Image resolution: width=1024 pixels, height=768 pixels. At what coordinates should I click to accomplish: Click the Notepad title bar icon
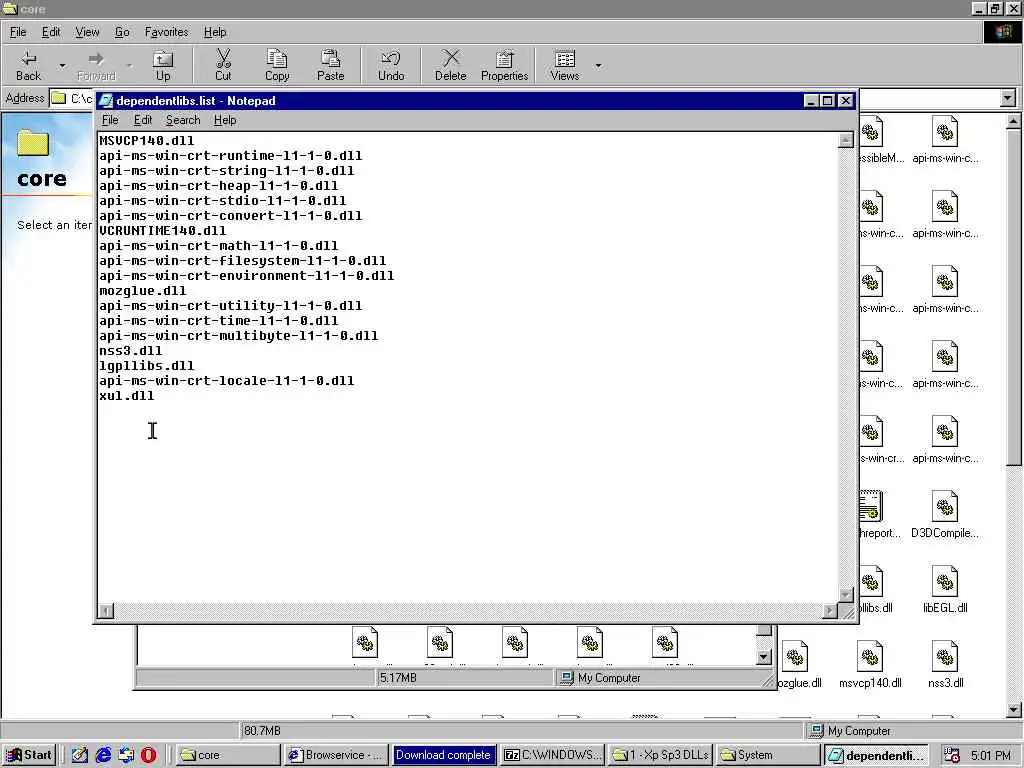pos(106,101)
